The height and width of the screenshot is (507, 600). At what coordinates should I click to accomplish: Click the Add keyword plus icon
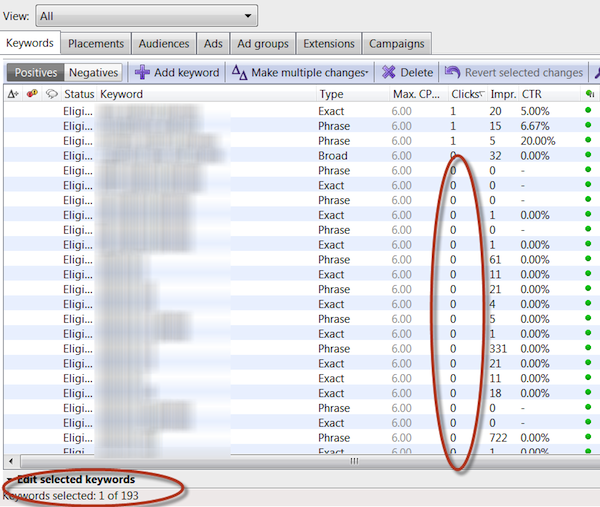142,73
